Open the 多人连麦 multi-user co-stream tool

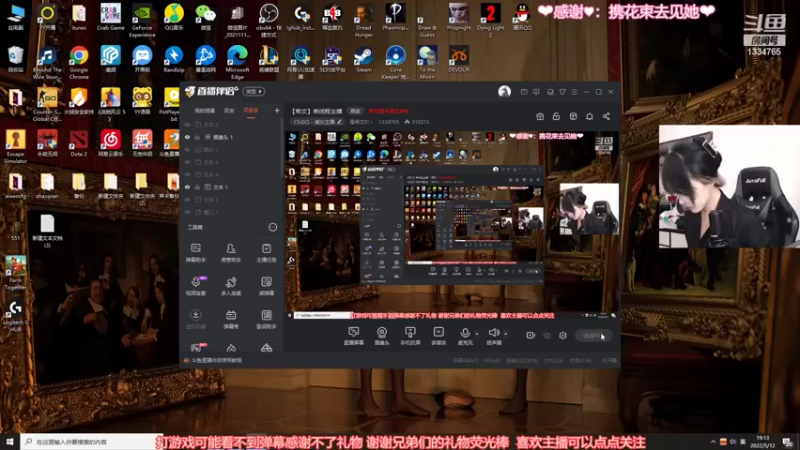click(231, 286)
